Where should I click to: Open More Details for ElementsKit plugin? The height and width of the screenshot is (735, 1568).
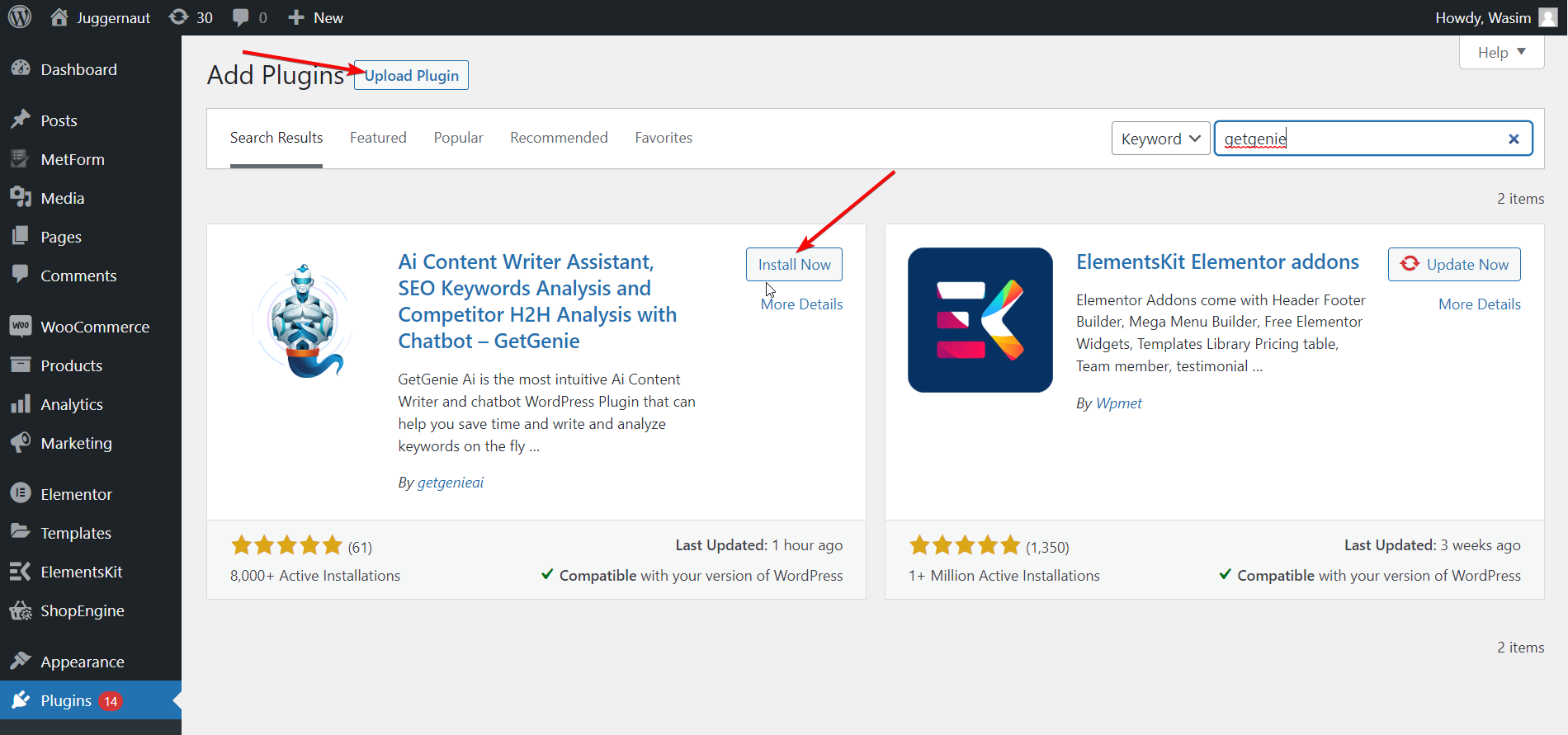tap(1480, 304)
